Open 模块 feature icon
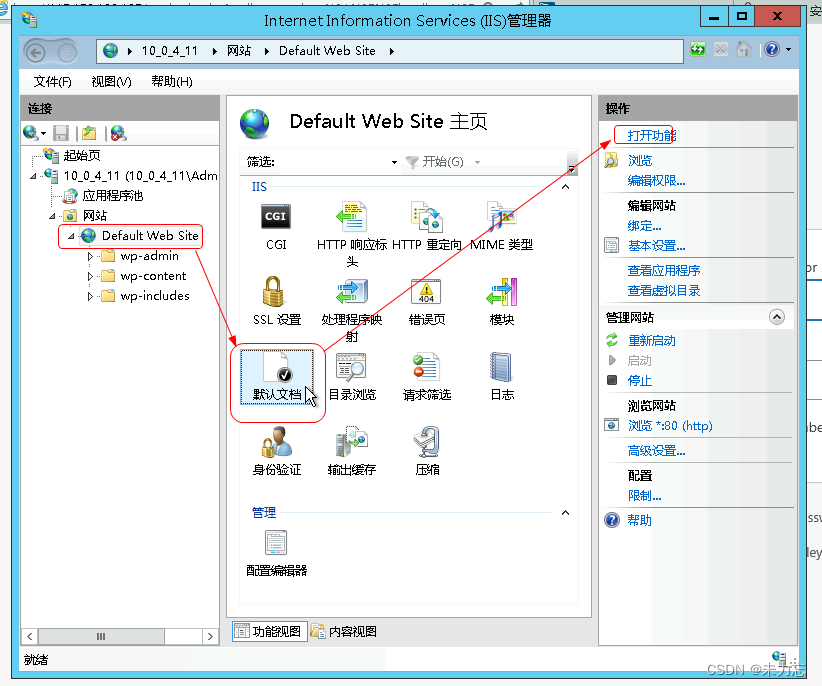Screen dimensions: 822x686 coord(502,301)
